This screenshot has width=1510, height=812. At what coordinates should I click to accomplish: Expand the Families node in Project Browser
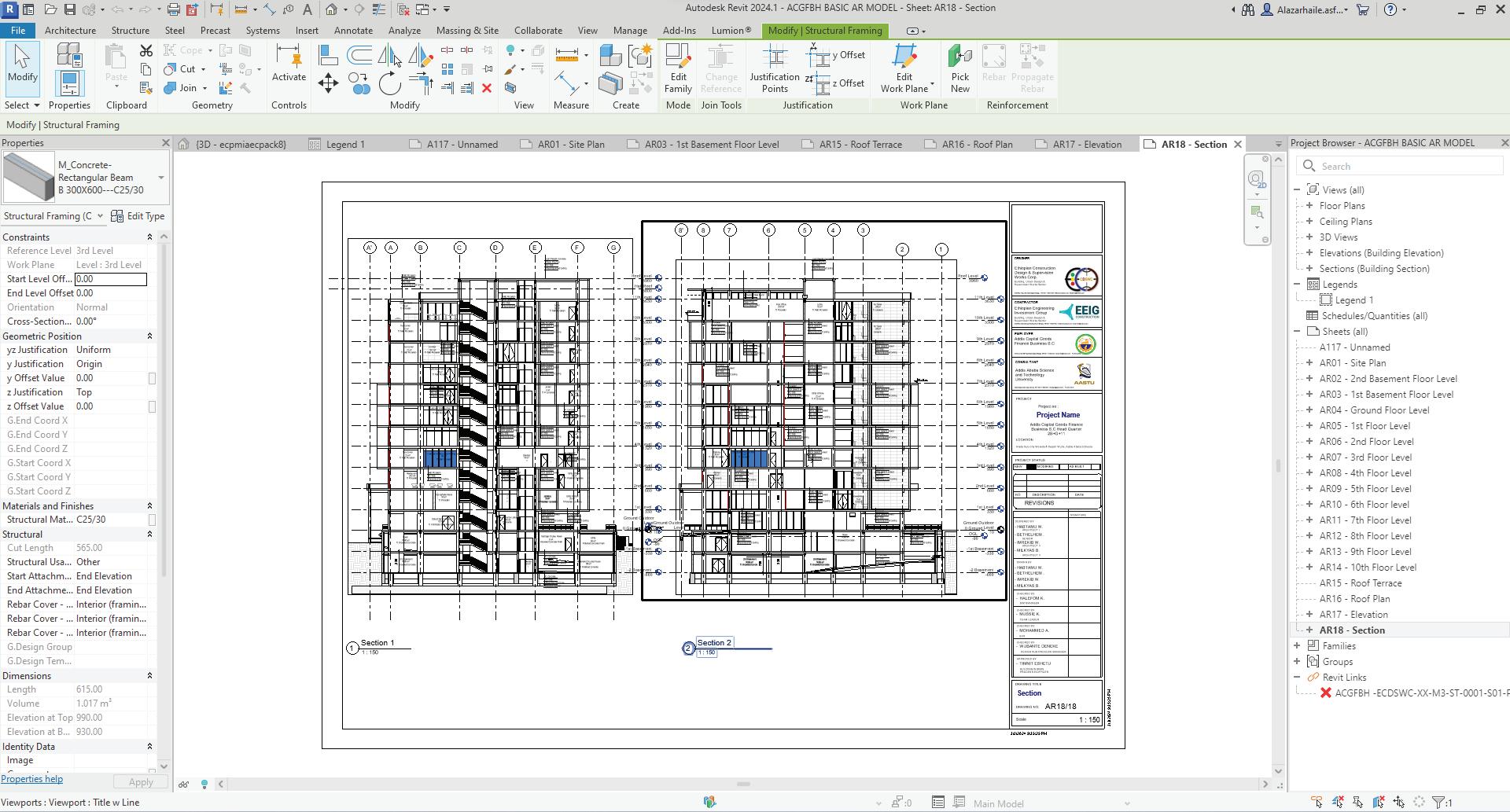1297,646
